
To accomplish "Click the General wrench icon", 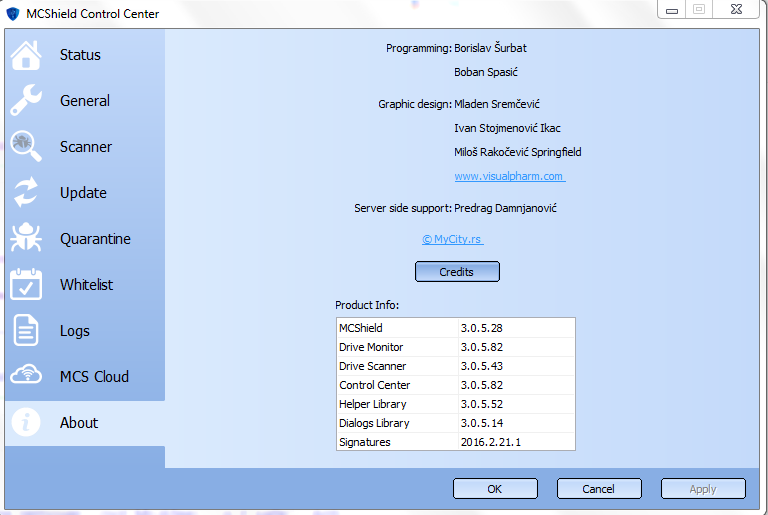I will tap(26, 100).
